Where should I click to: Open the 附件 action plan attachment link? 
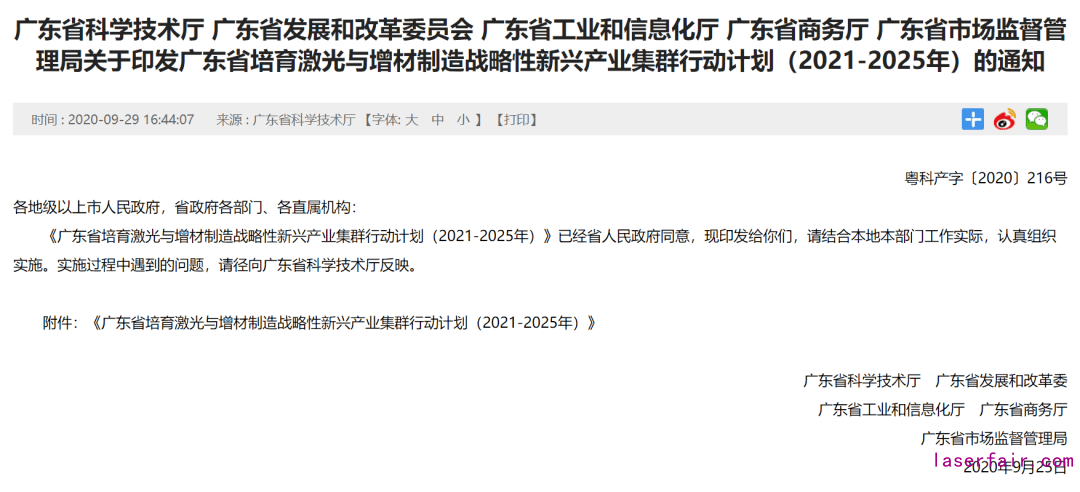point(343,322)
